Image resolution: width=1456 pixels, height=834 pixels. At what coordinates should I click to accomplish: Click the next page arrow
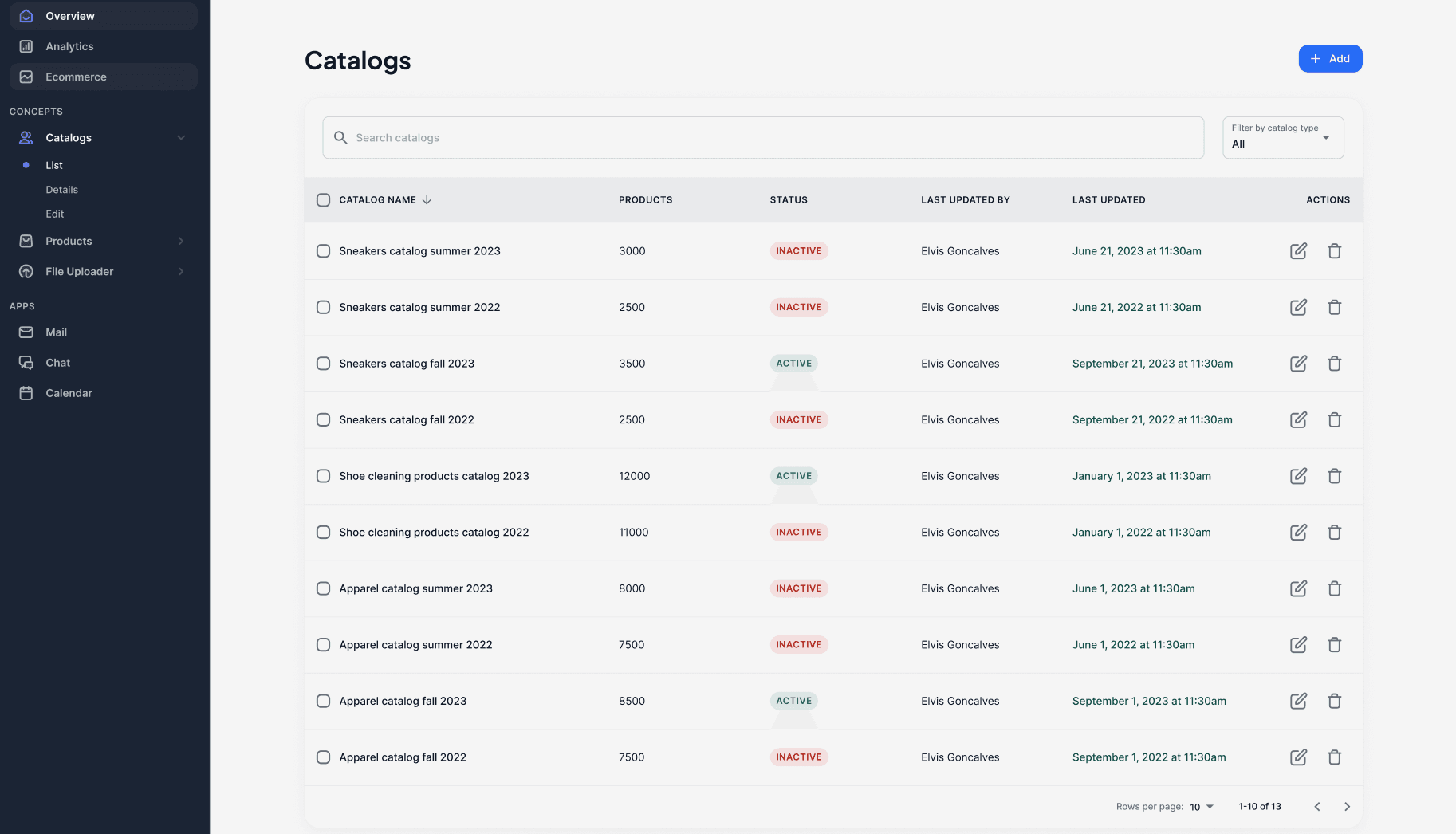click(x=1347, y=807)
